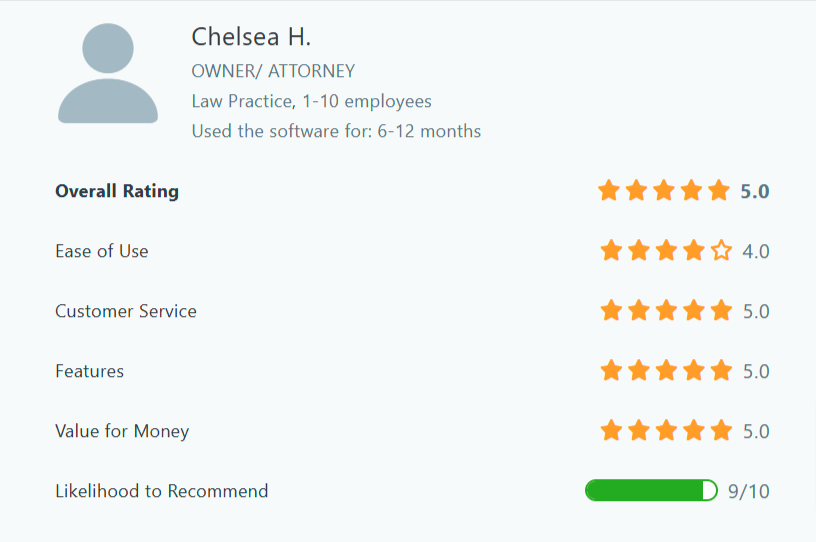Click the first Overall Rating star
The width and height of the screenshot is (816, 542).
pos(609,191)
